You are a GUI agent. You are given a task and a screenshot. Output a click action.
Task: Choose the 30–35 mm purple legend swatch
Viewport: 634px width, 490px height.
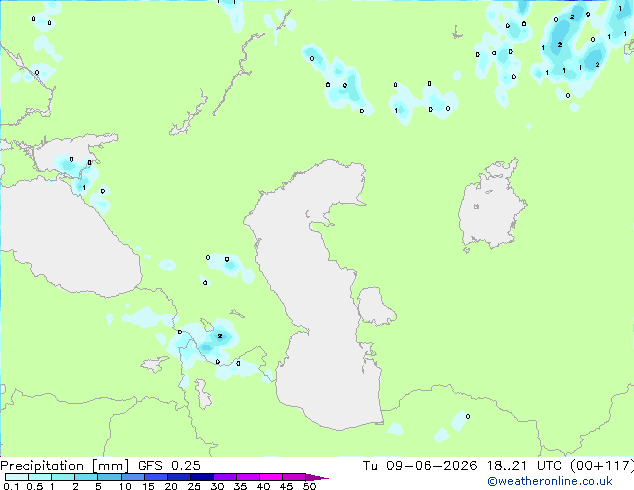(x=225, y=477)
